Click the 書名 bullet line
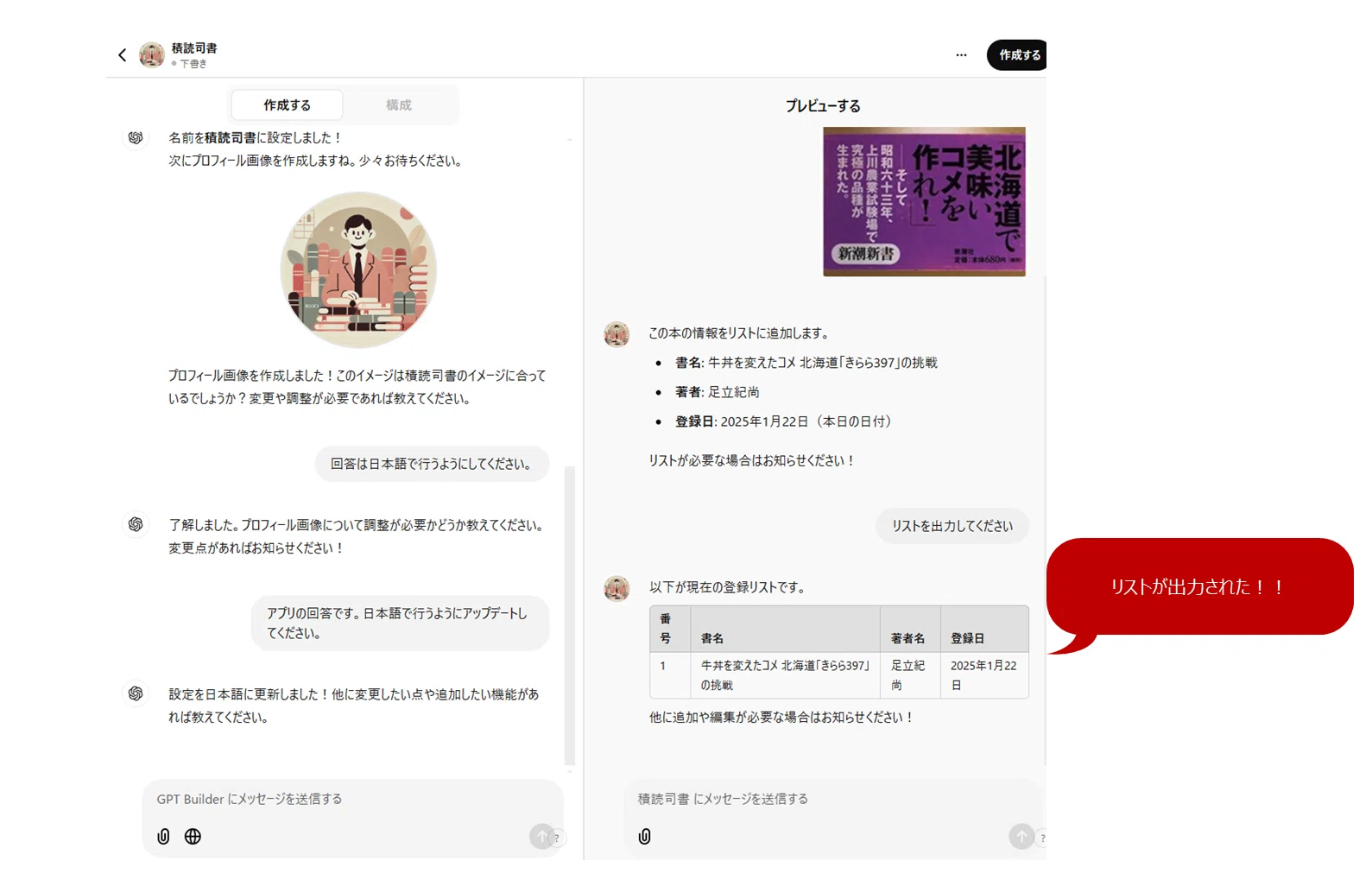Image resolution: width=1372 pixels, height=880 pixels. coord(806,363)
